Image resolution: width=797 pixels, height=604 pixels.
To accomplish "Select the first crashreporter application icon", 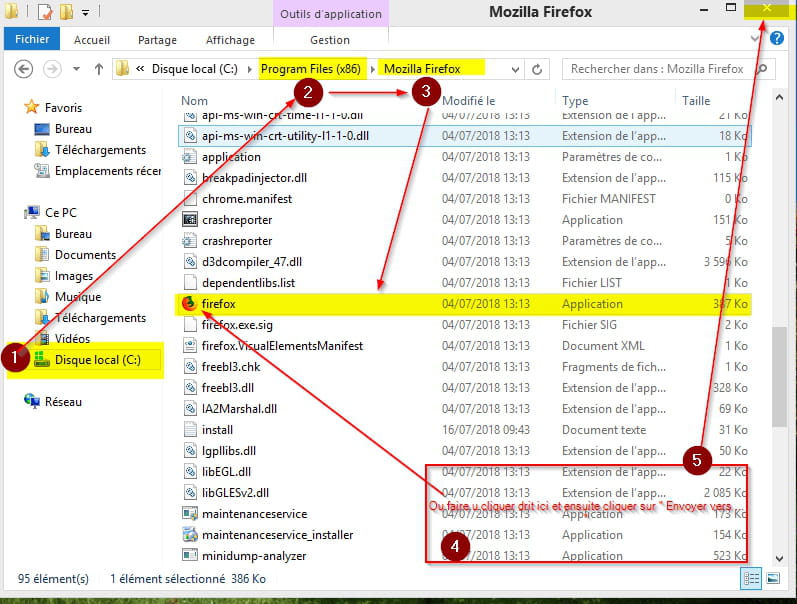I will click(x=190, y=220).
